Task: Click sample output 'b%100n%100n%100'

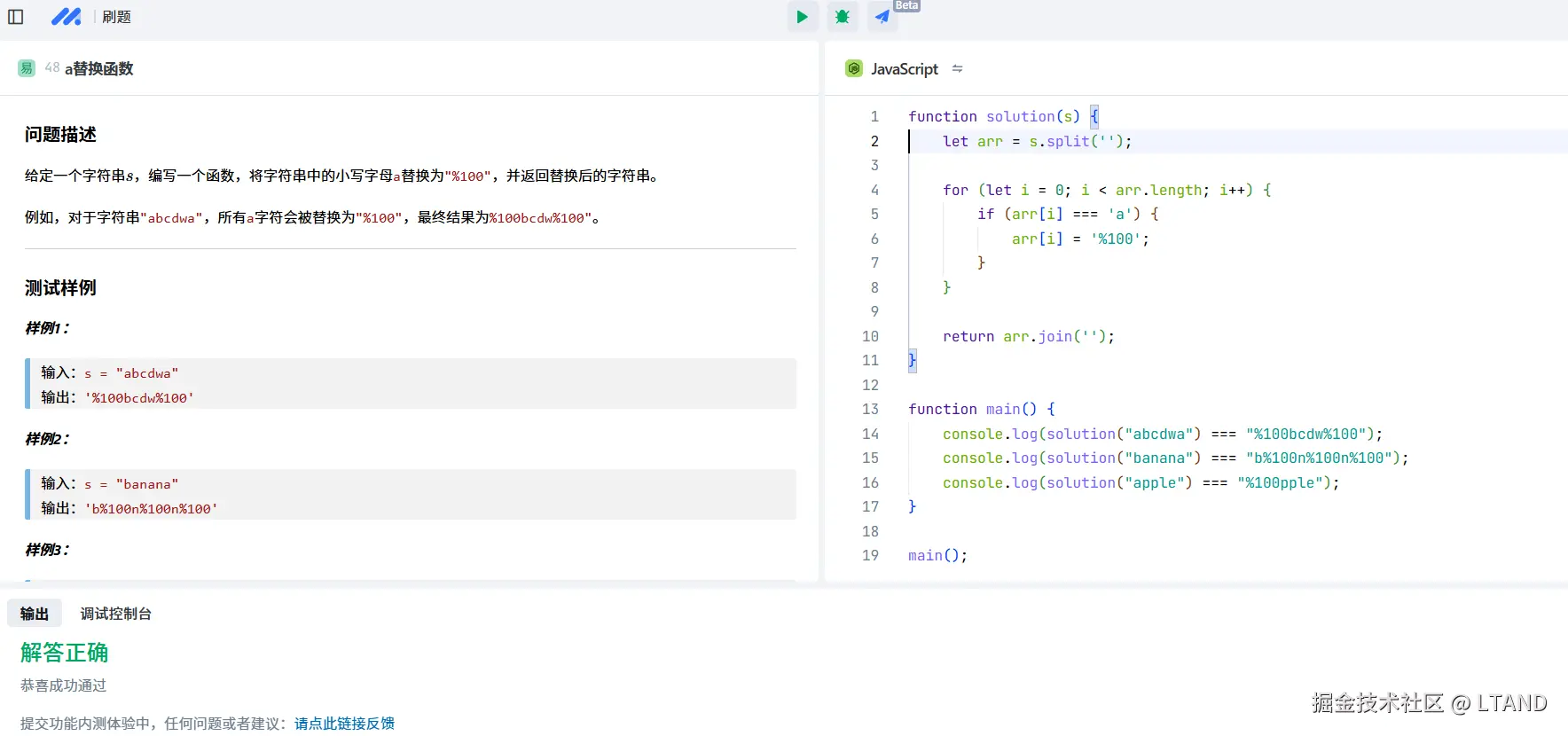Action: 151,509
